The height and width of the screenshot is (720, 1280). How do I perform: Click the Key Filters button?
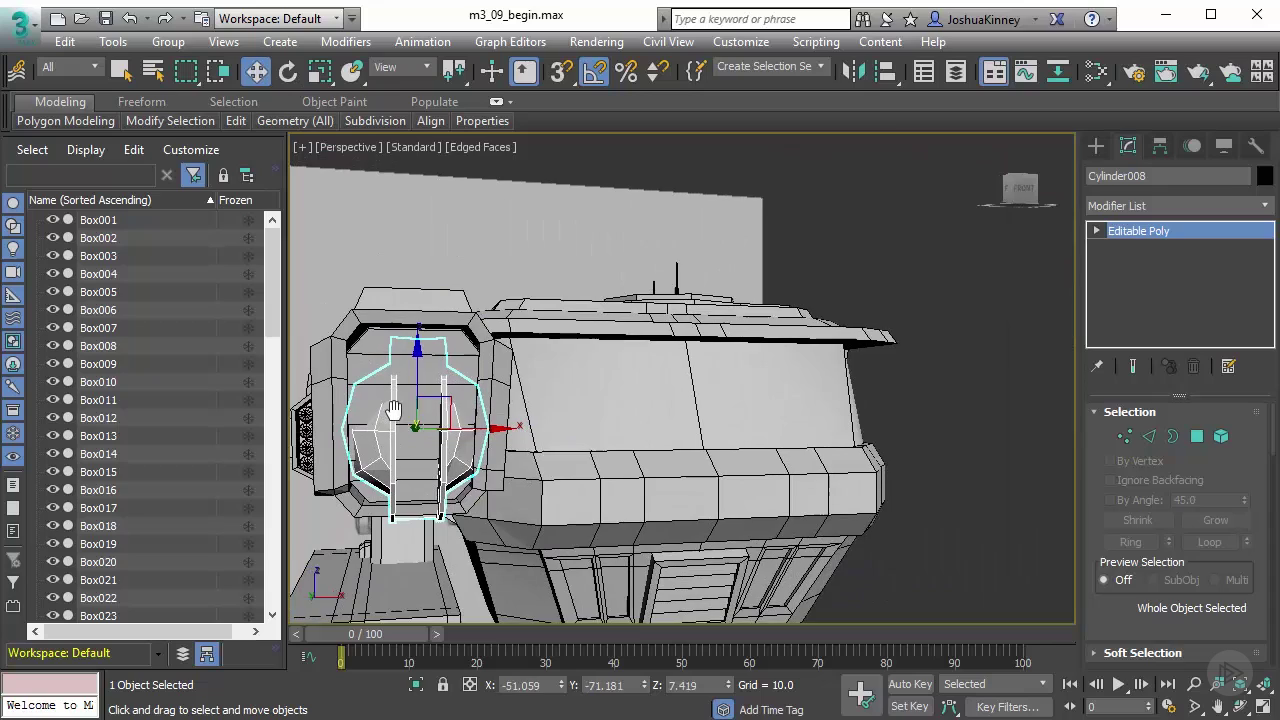coord(1007,707)
